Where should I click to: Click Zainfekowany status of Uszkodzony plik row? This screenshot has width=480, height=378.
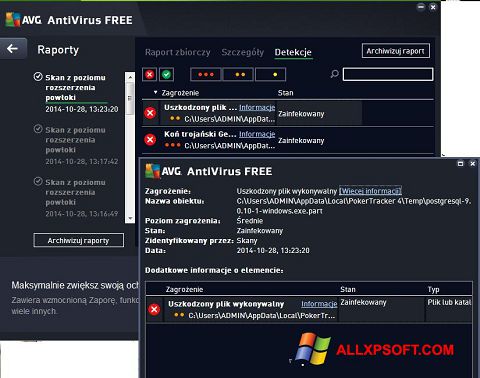pyautogui.click(x=301, y=114)
